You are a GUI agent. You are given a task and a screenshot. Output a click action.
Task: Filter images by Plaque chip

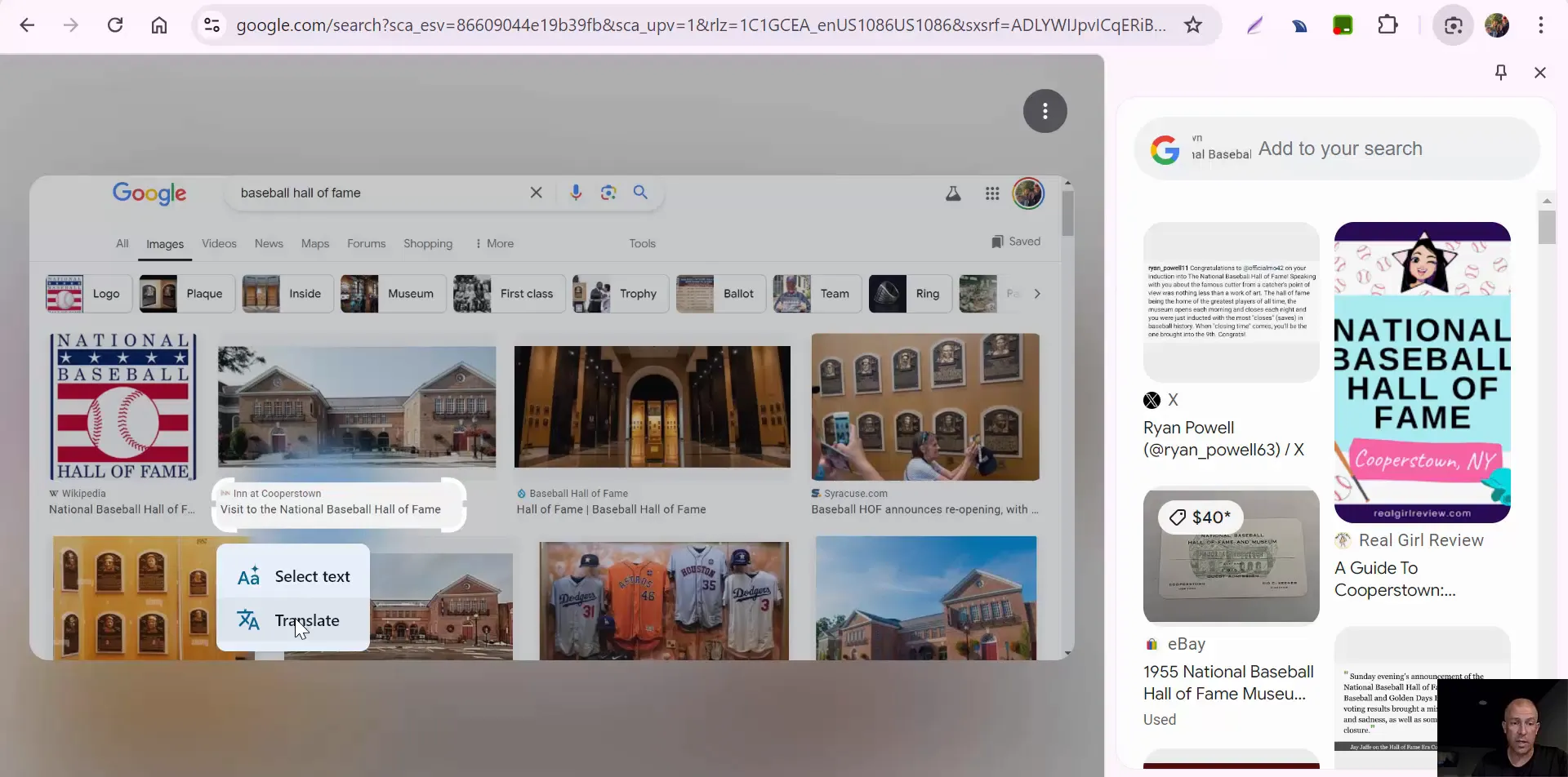pyautogui.click(x=187, y=294)
